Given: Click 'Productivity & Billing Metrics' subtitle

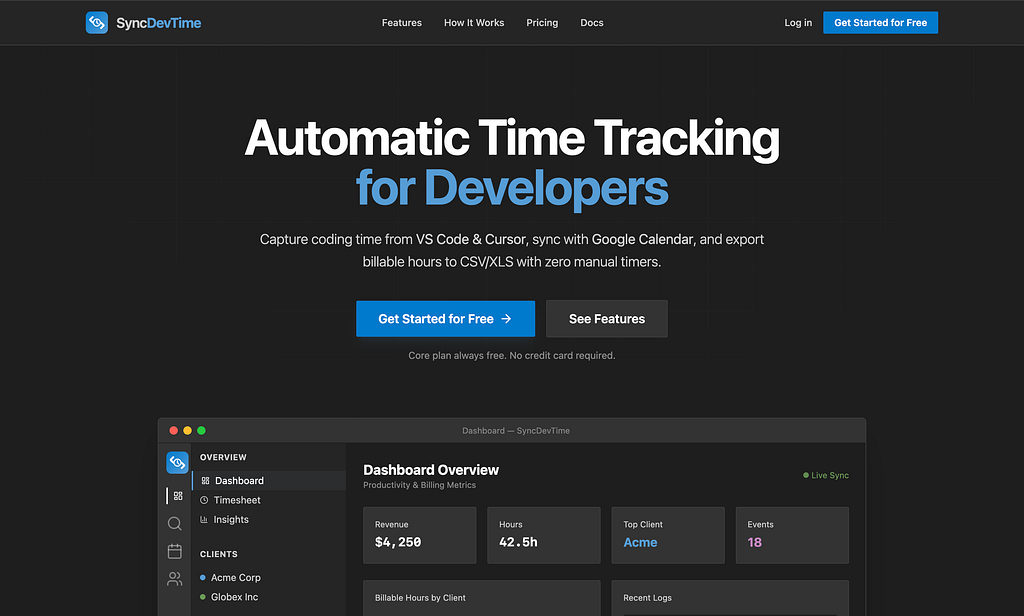Looking at the screenshot, I should click(x=419, y=485).
